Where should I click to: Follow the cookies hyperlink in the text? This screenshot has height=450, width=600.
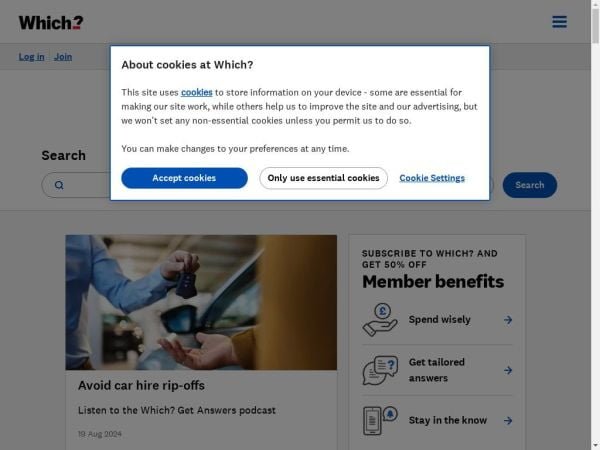point(197,92)
